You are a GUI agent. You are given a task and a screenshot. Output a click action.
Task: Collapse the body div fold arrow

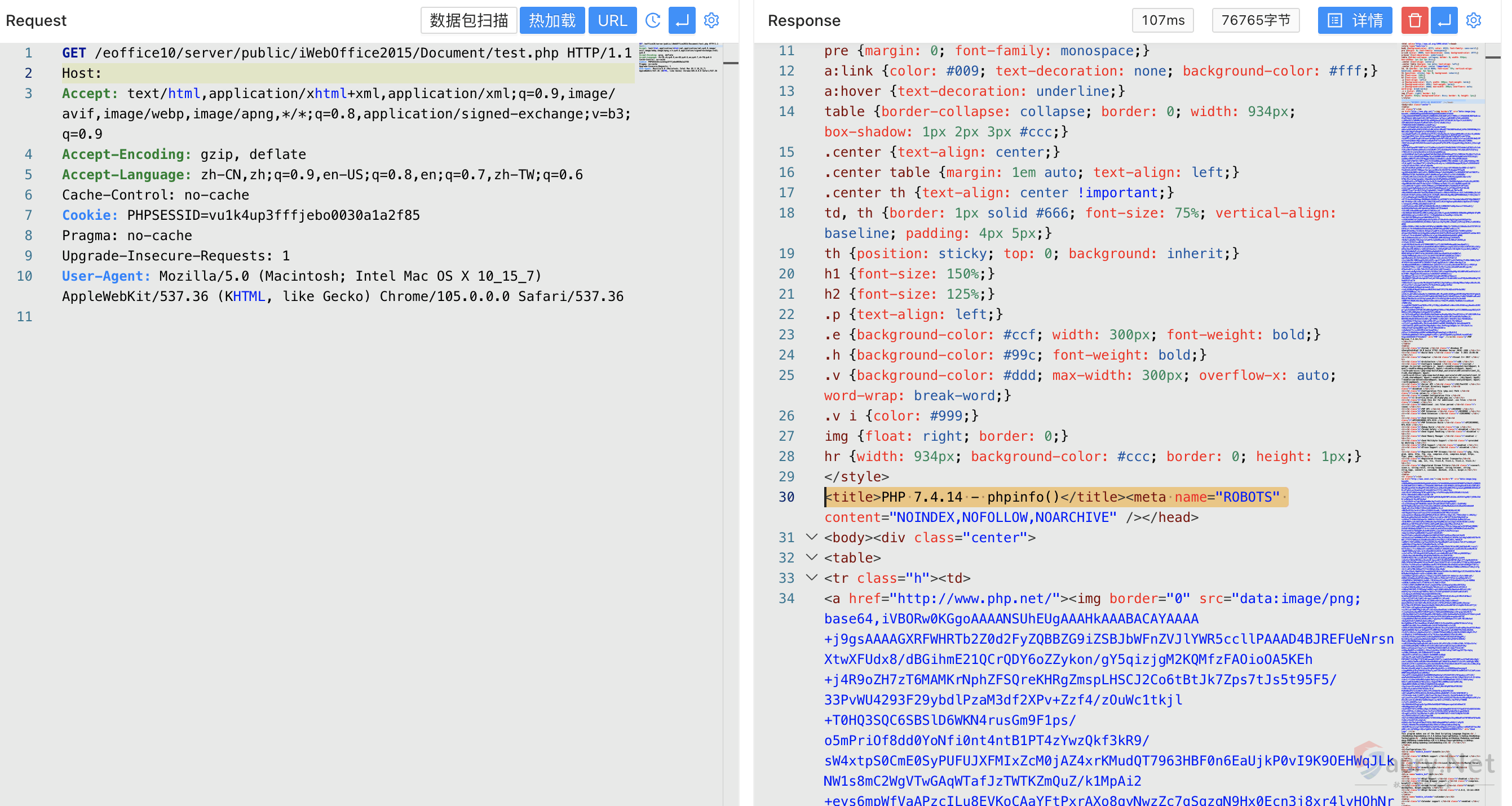(x=812, y=537)
